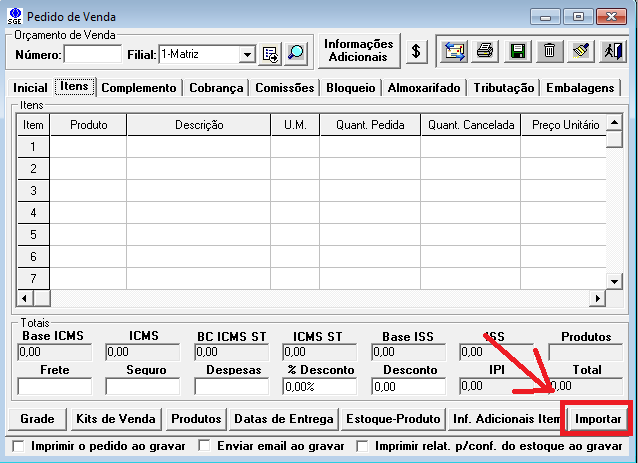Viewport: 638px width, 463px height.
Task: Open the Tributação tab
Action: point(504,88)
